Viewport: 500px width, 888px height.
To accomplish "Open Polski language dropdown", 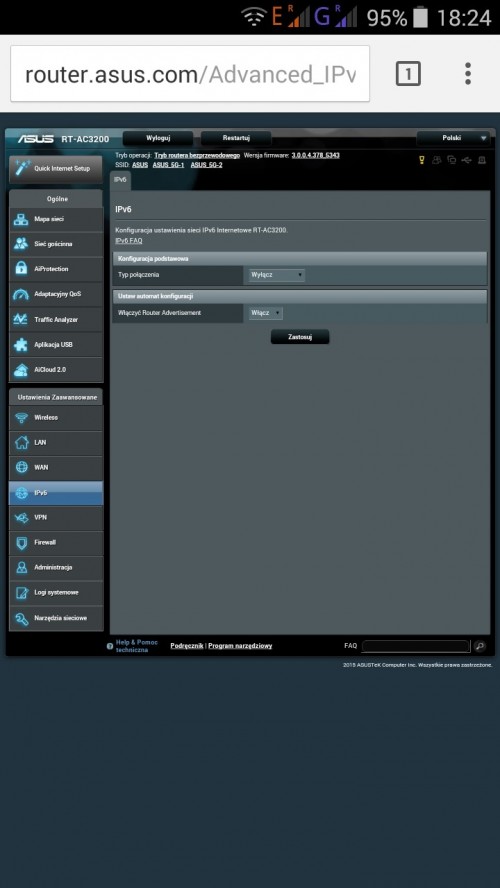I will pyautogui.click(x=454, y=138).
